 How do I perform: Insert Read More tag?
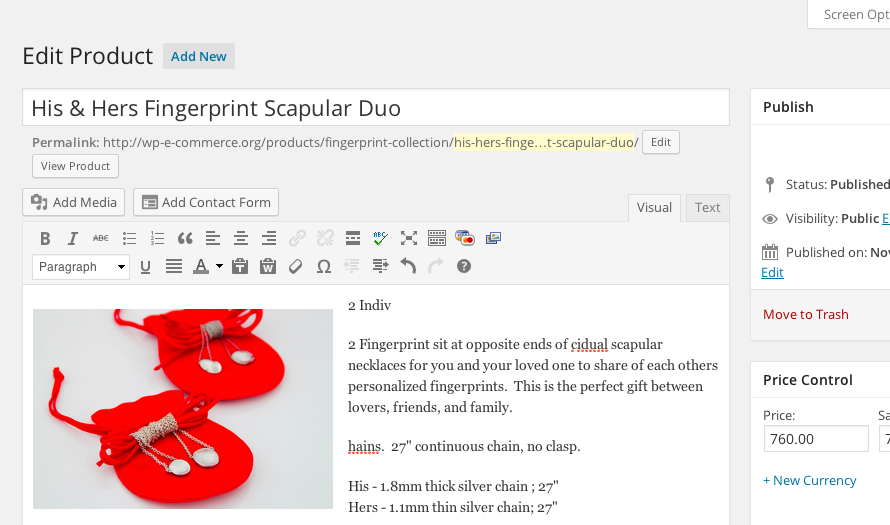click(x=352, y=238)
